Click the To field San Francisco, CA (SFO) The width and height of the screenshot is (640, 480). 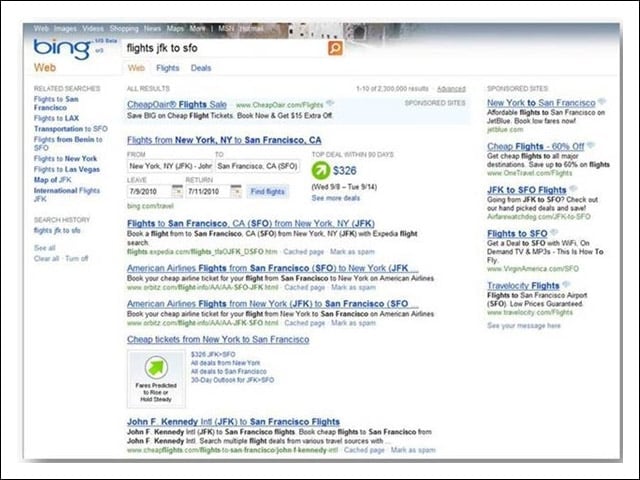(258, 166)
